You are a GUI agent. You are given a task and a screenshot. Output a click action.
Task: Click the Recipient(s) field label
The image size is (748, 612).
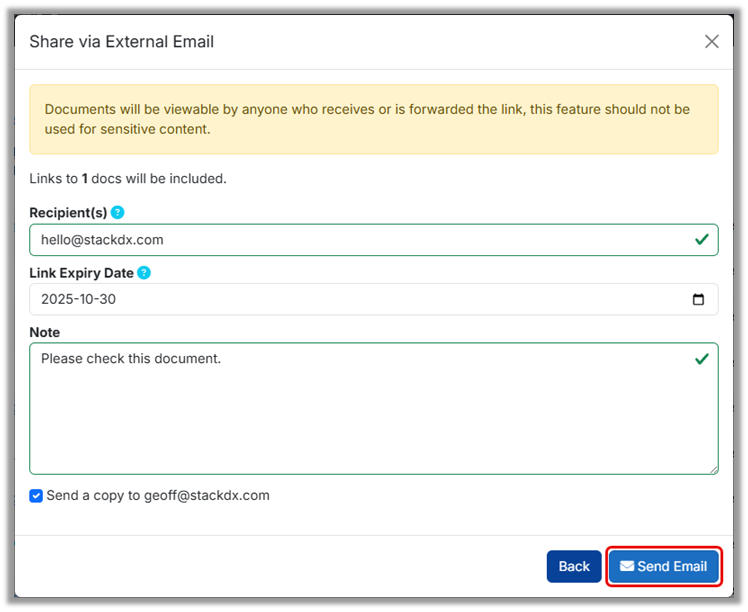(x=68, y=213)
